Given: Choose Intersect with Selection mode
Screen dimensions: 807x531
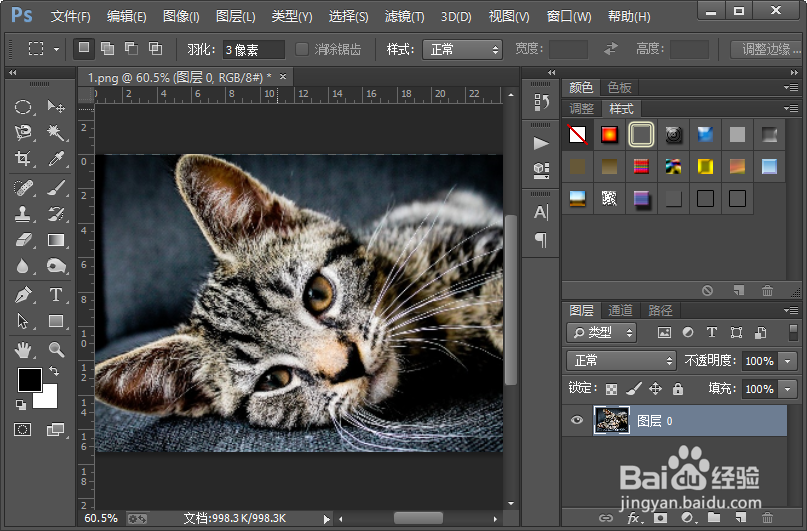Looking at the screenshot, I should point(155,49).
